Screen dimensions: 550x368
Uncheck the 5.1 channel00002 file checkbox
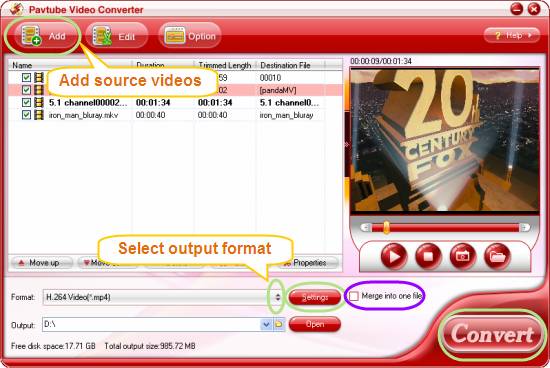click(x=26, y=102)
